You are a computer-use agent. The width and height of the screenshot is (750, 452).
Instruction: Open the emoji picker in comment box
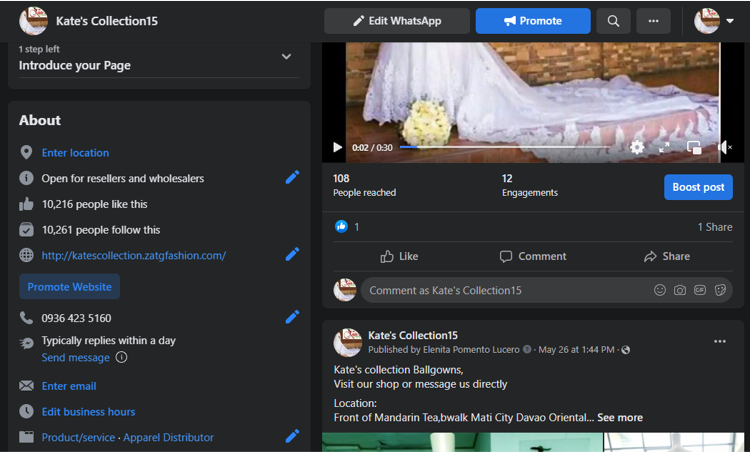(x=660, y=290)
